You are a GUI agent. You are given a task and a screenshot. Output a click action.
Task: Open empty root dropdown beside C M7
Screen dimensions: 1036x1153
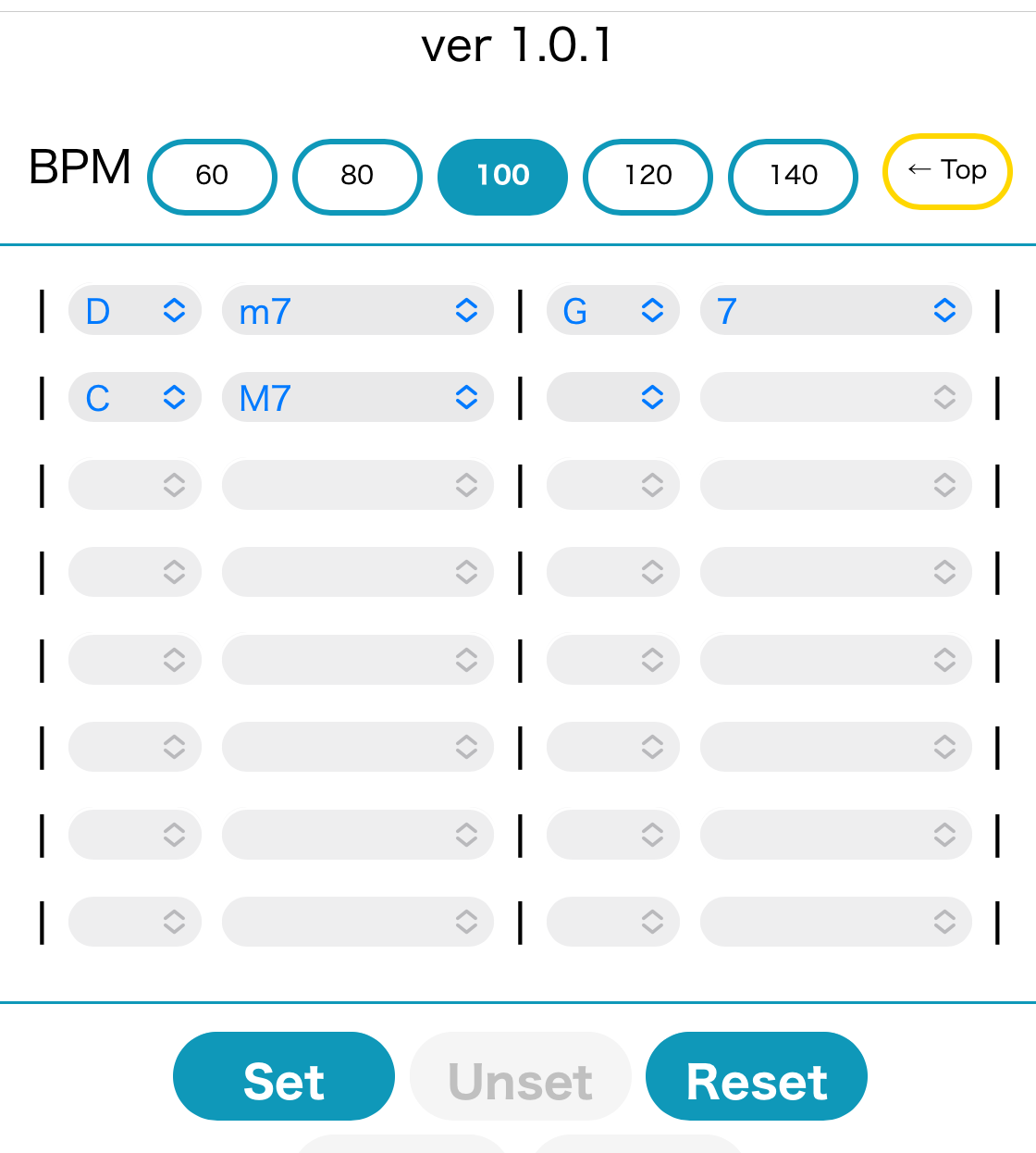[x=613, y=397]
